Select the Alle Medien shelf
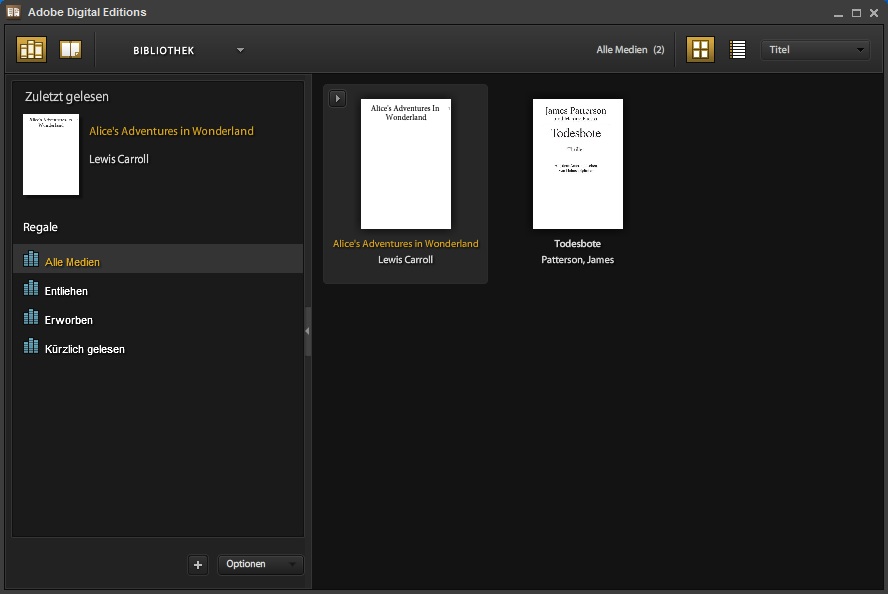 pos(158,259)
